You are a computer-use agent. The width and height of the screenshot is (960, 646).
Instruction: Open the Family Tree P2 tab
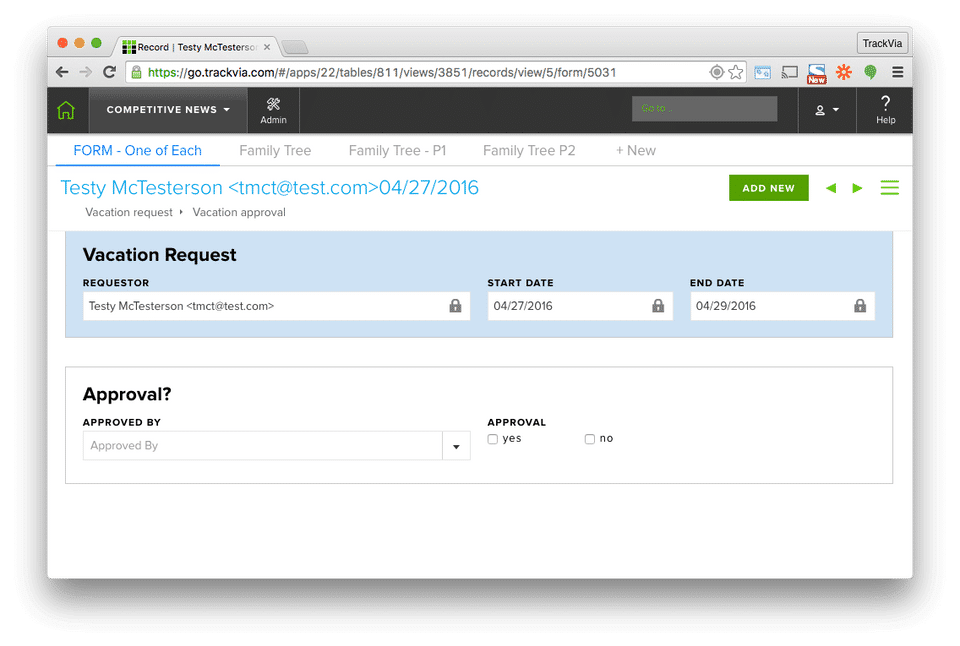click(x=529, y=151)
